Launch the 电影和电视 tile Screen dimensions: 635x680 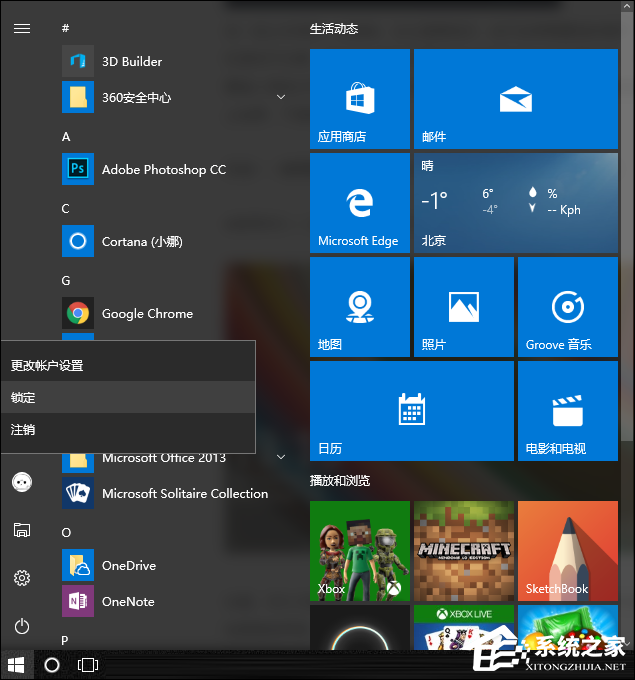pos(567,410)
